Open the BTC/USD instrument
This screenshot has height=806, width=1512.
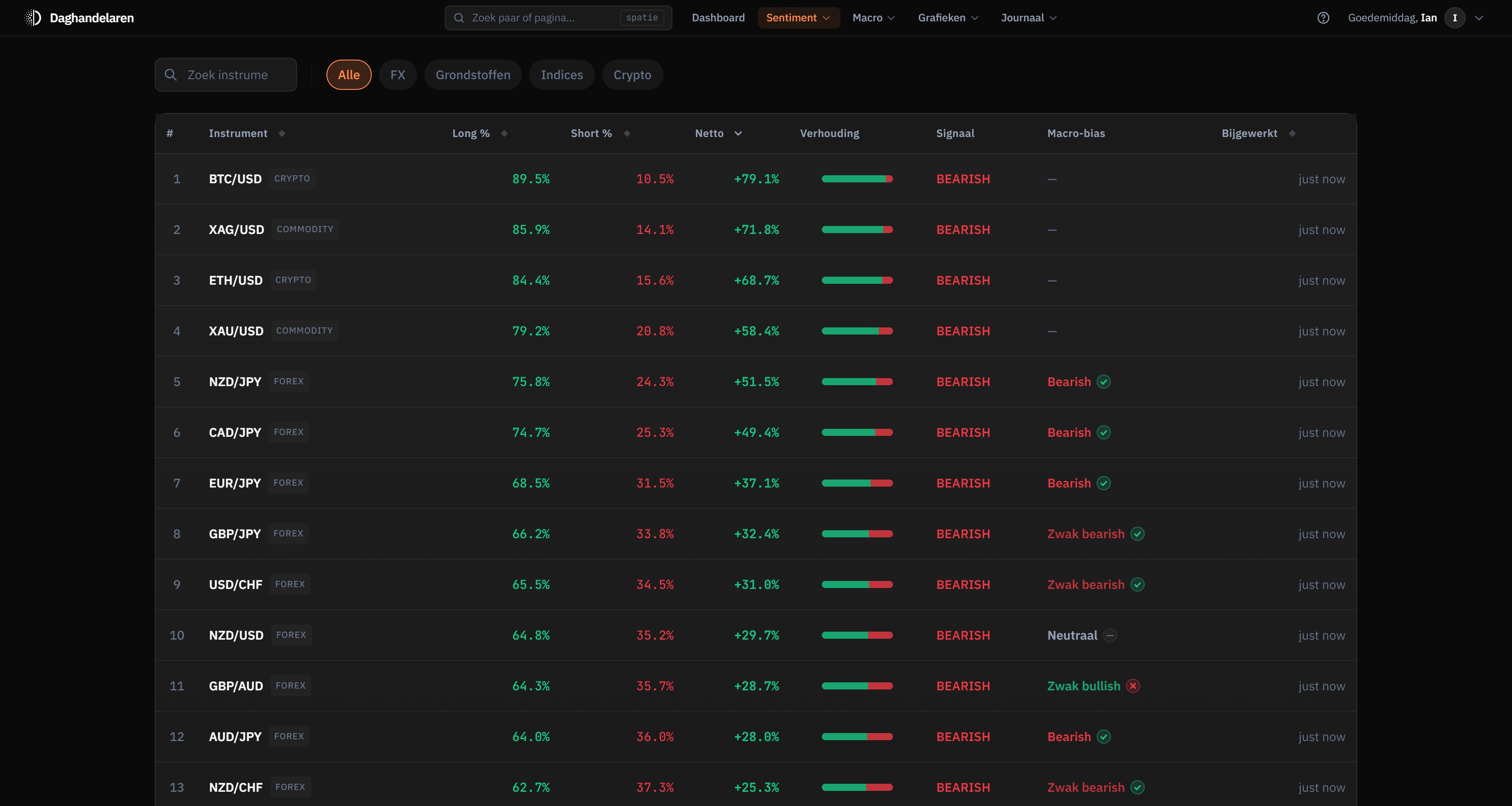point(235,179)
